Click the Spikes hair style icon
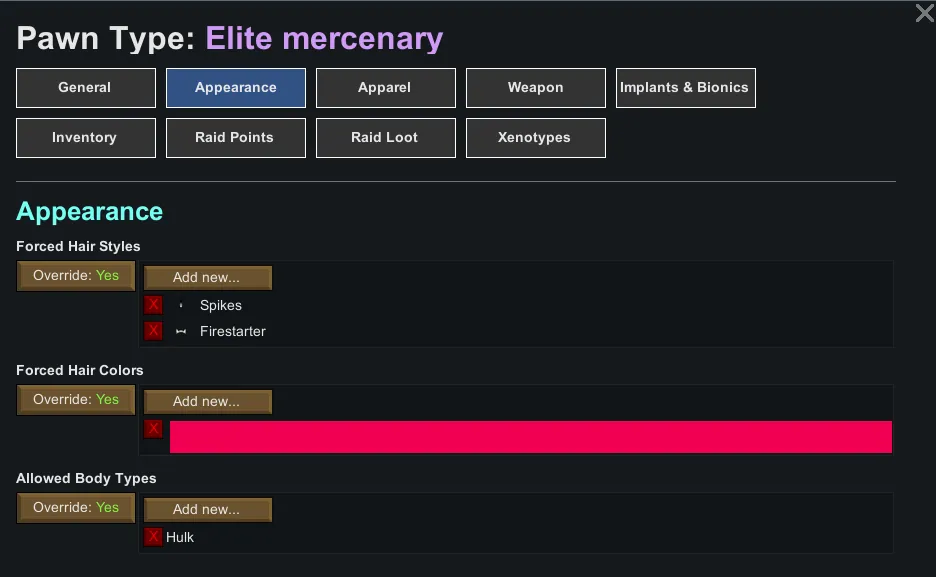 pyautogui.click(x=181, y=305)
